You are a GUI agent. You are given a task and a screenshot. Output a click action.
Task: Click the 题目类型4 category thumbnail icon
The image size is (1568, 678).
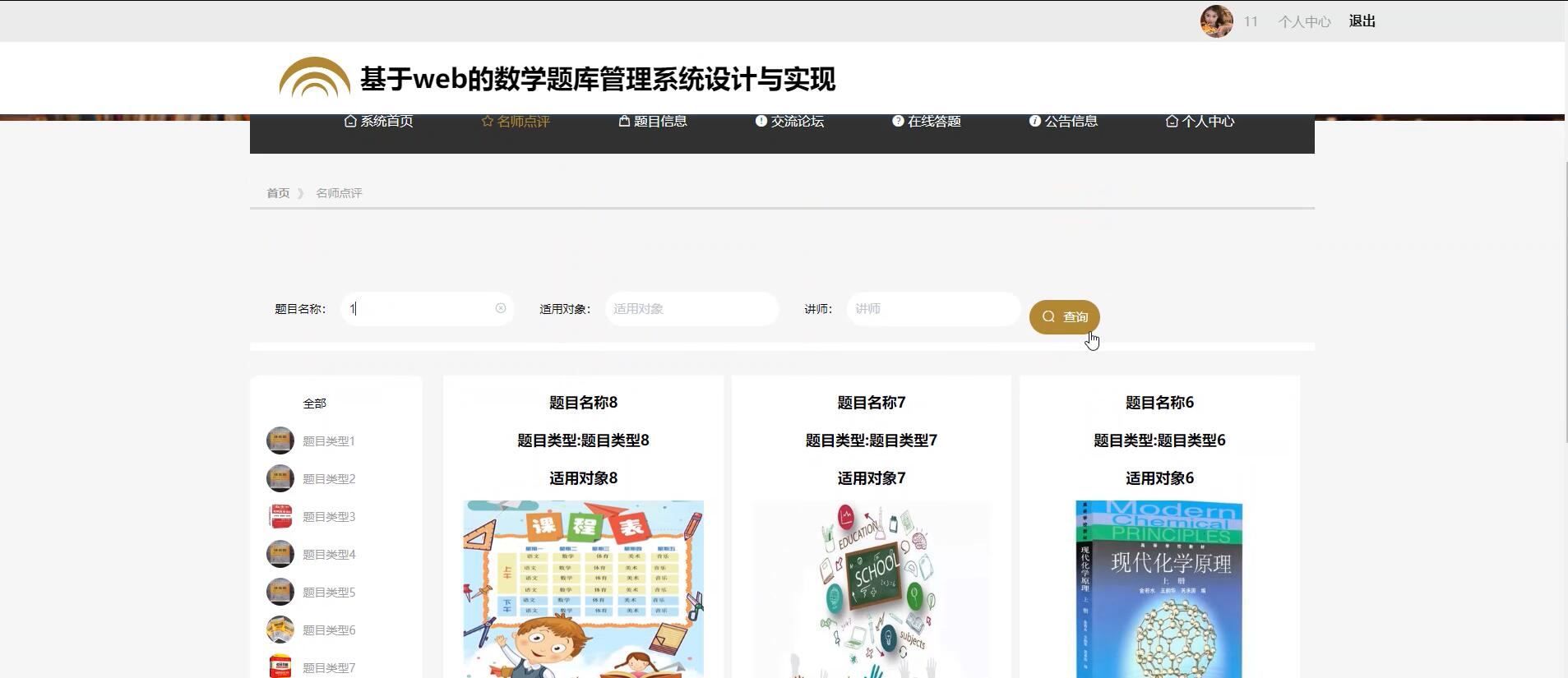[280, 554]
